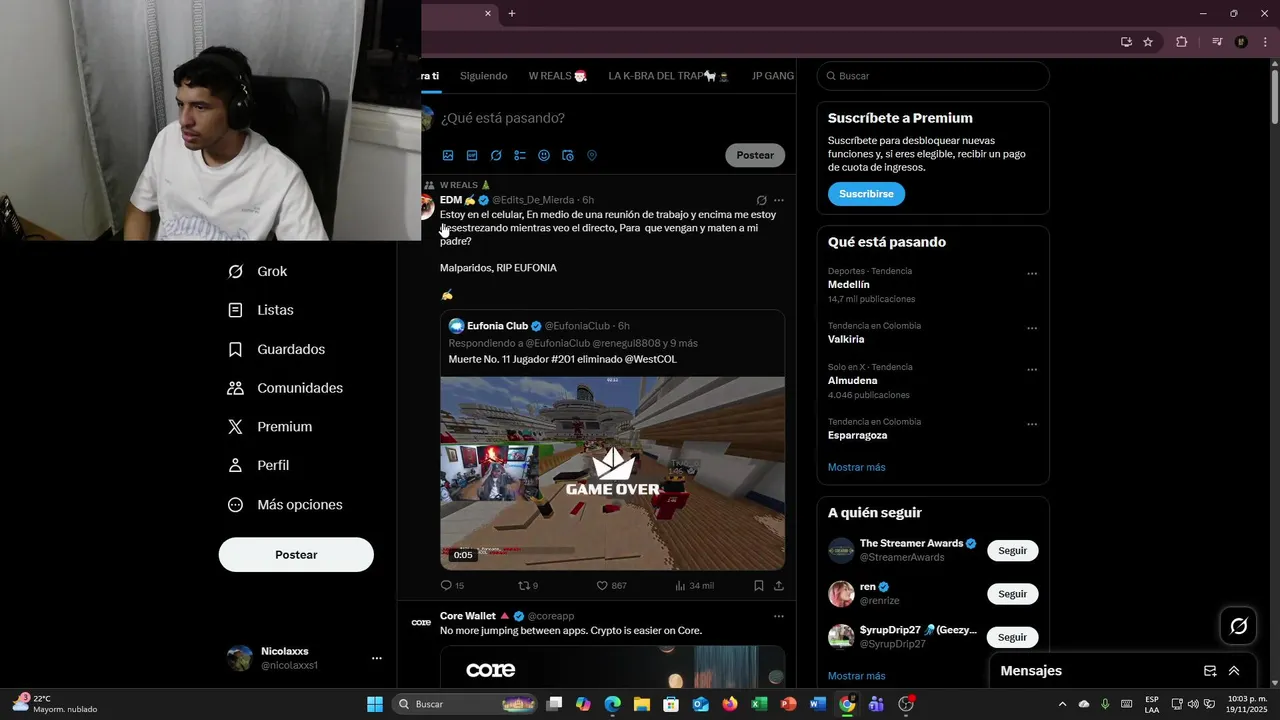Image resolution: width=1280 pixels, height=720 pixels.
Task: Open Core Wallet post options dots
Action: [x=779, y=616]
